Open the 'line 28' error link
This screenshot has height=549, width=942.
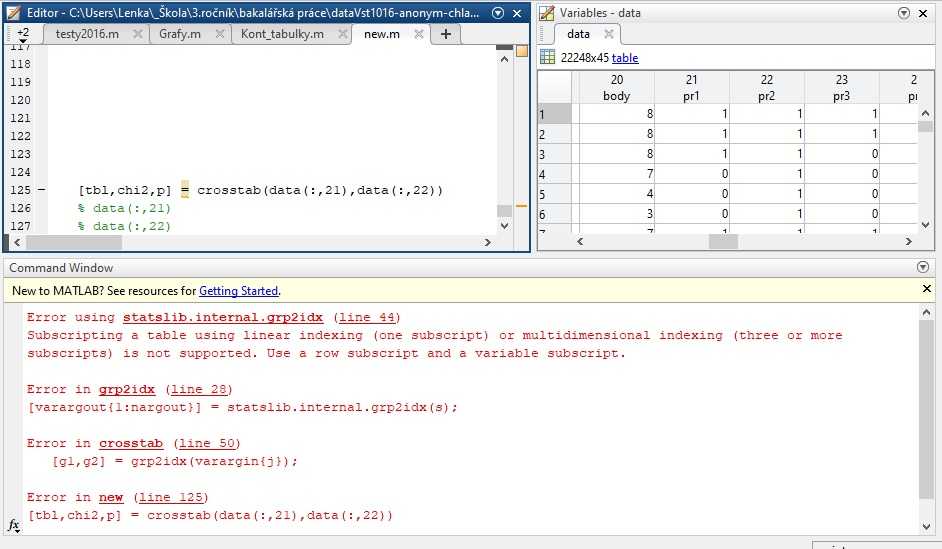pos(199,389)
